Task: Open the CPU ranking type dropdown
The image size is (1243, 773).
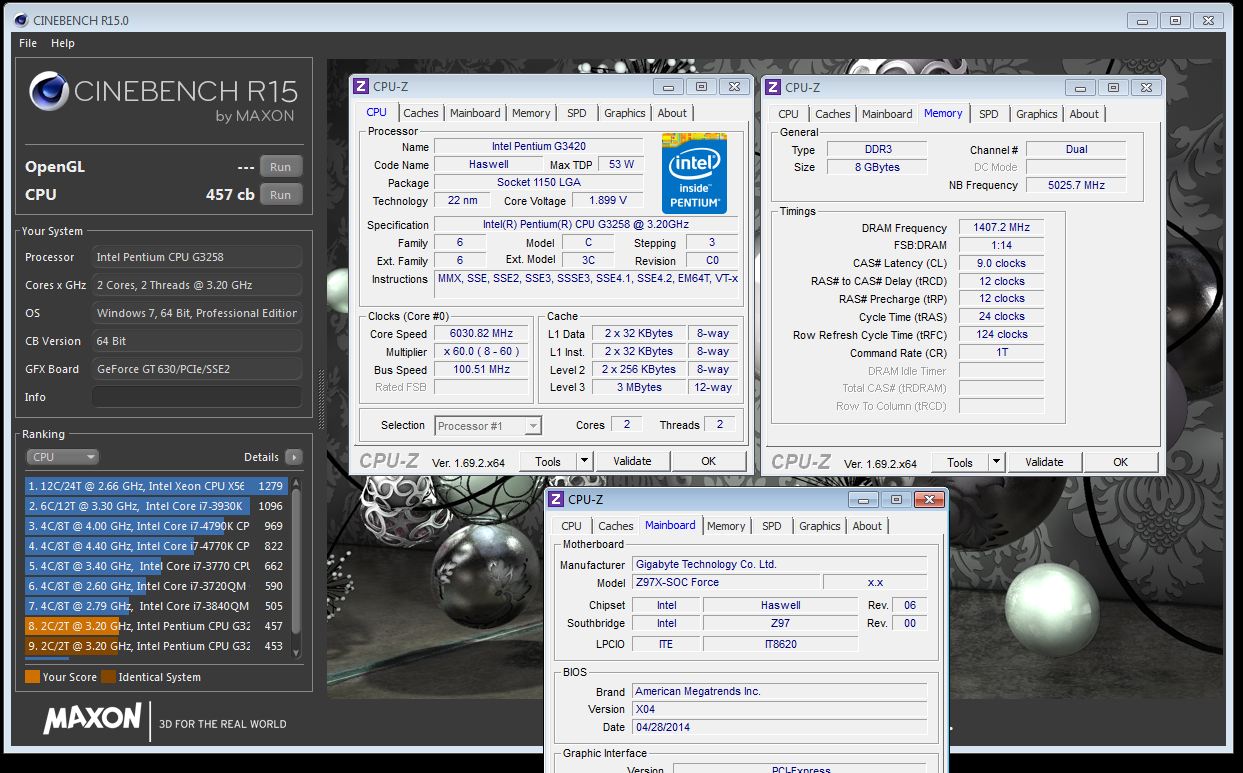Action: (62, 457)
